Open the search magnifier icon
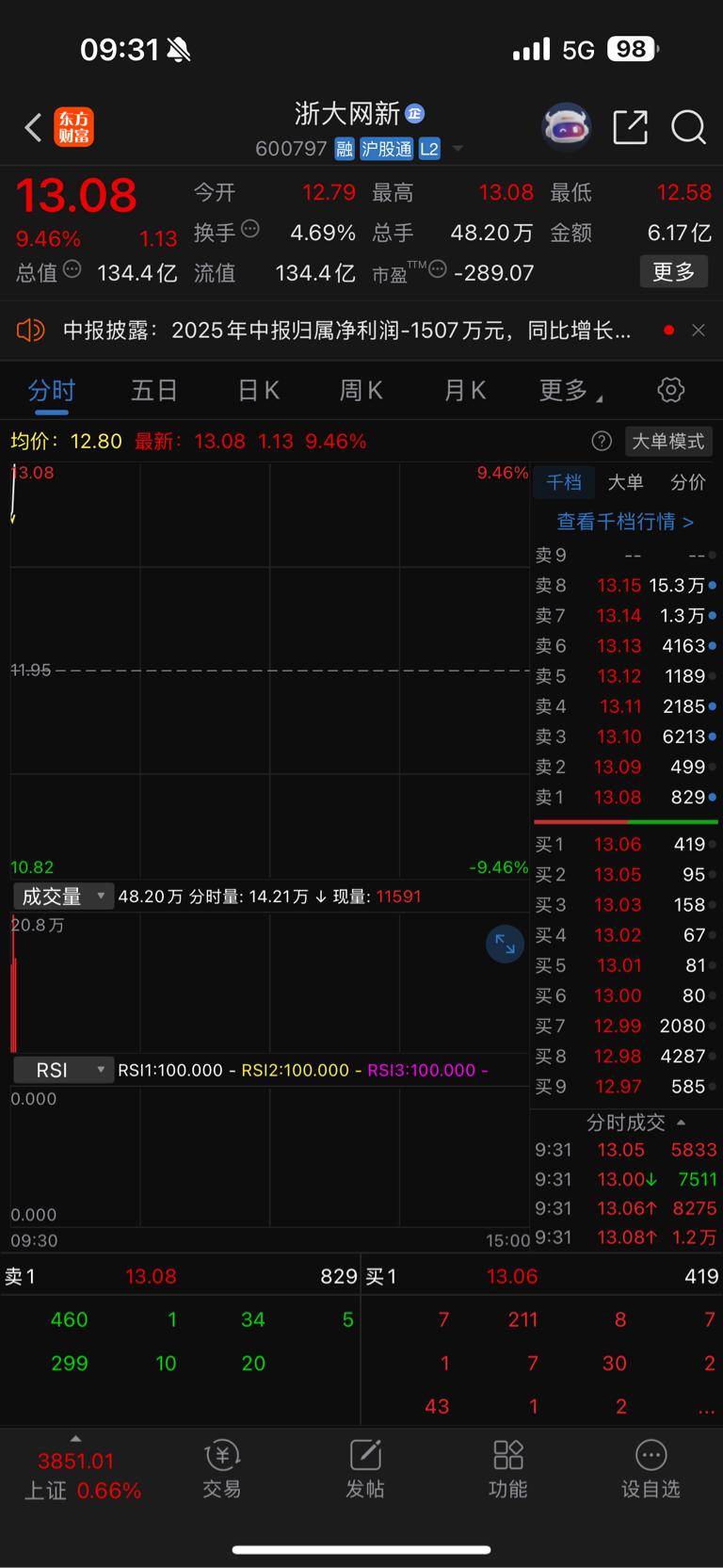 pos(688,127)
